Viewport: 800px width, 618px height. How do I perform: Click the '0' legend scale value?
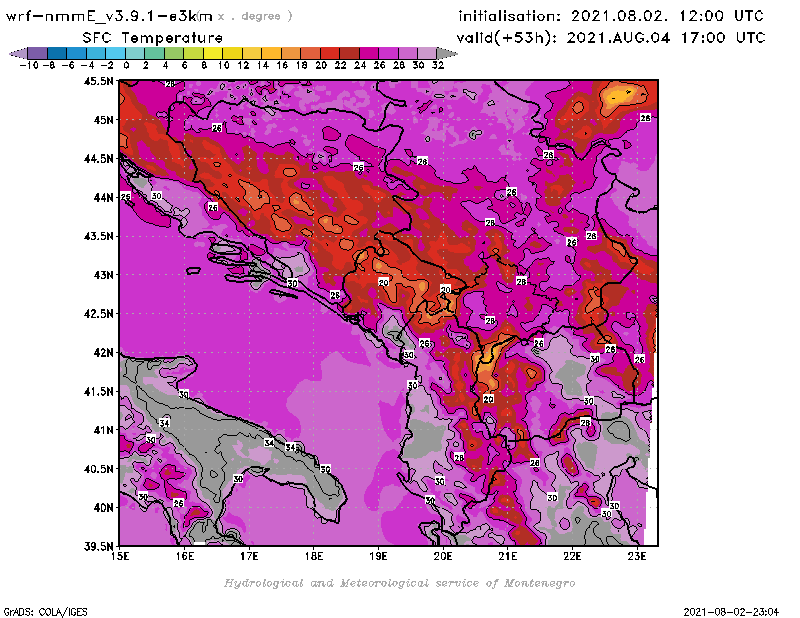pyautogui.click(x=126, y=65)
